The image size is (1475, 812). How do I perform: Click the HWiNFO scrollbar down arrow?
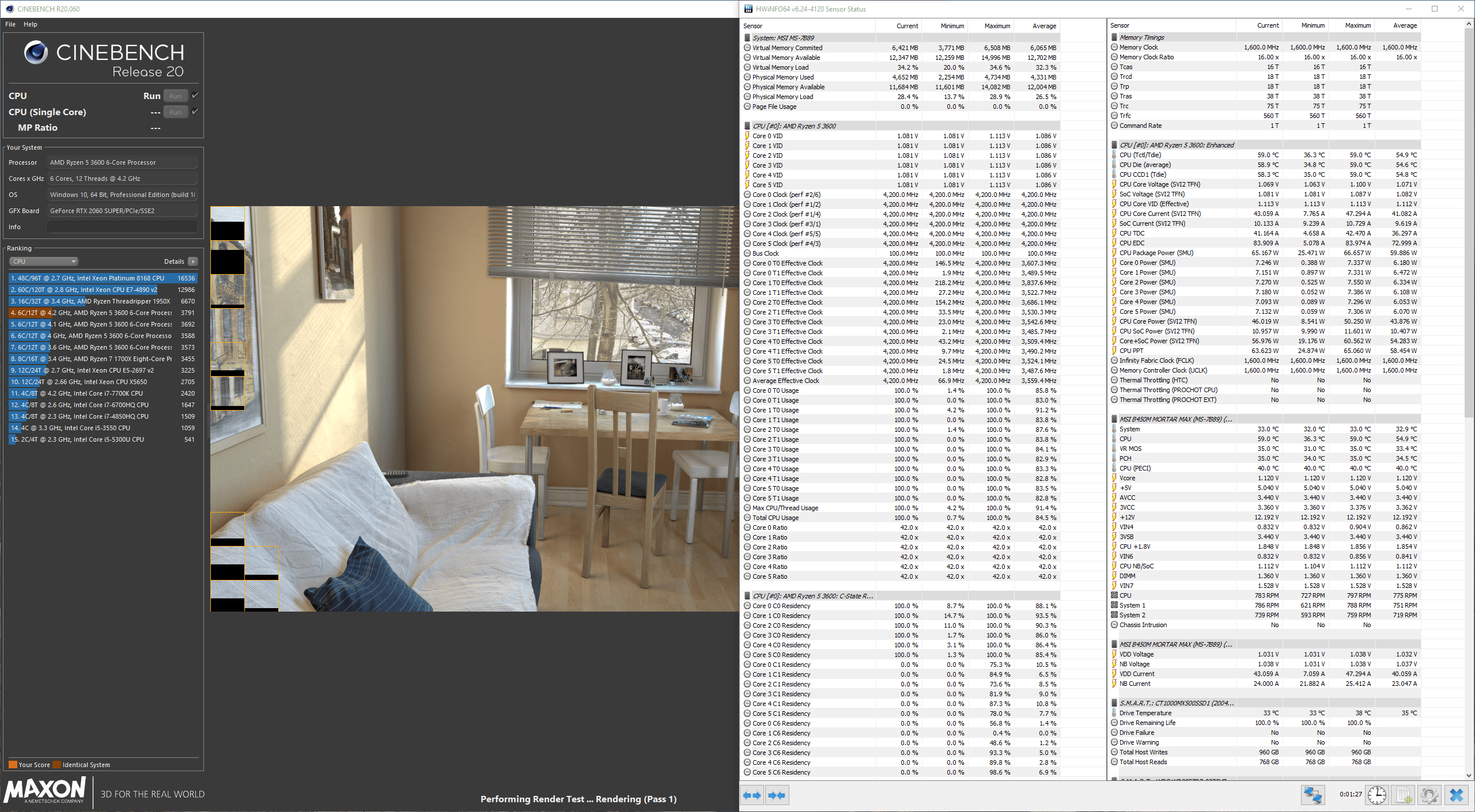click(x=1469, y=775)
